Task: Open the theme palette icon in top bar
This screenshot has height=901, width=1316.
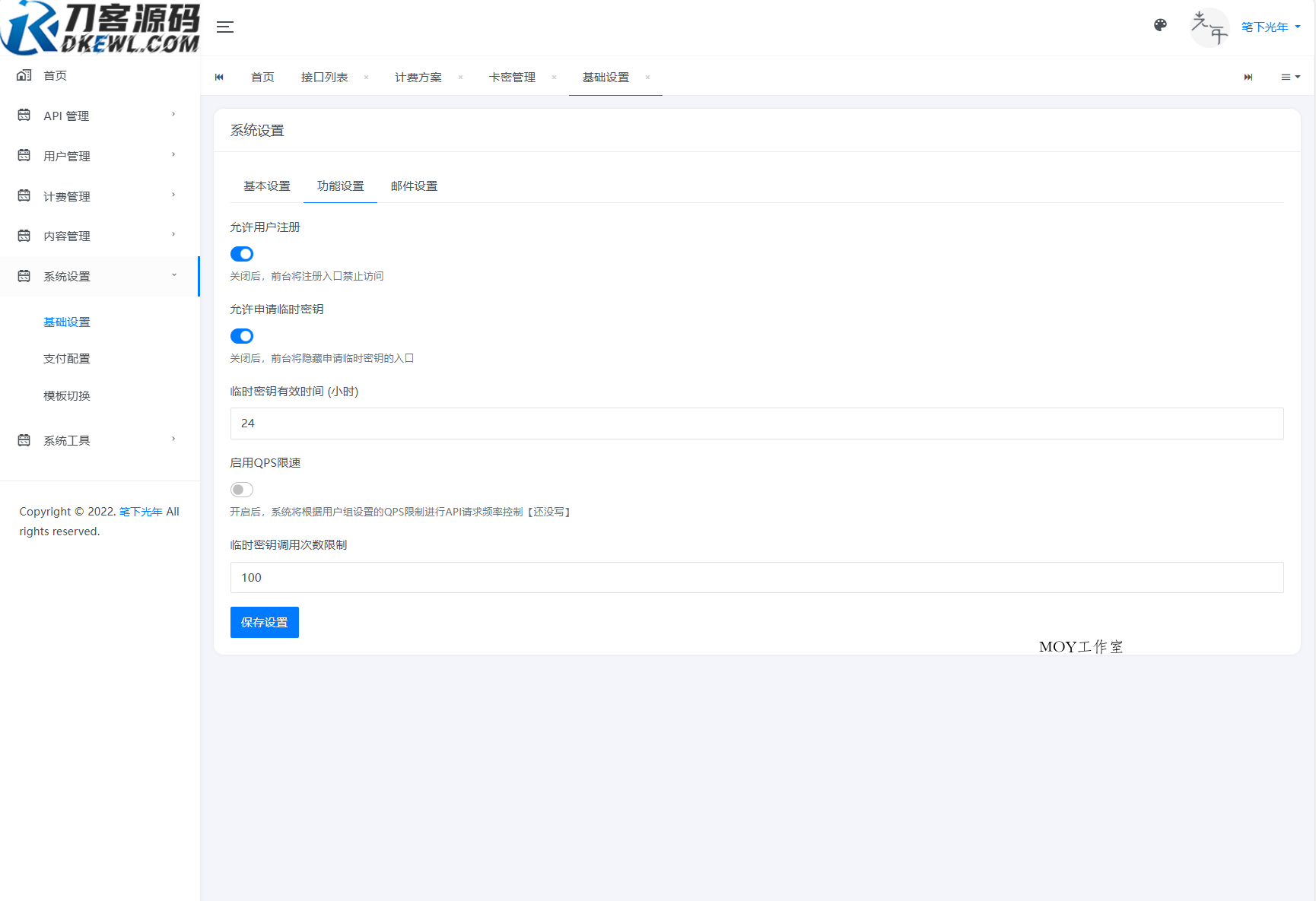Action: pyautogui.click(x=1160, y=25)
